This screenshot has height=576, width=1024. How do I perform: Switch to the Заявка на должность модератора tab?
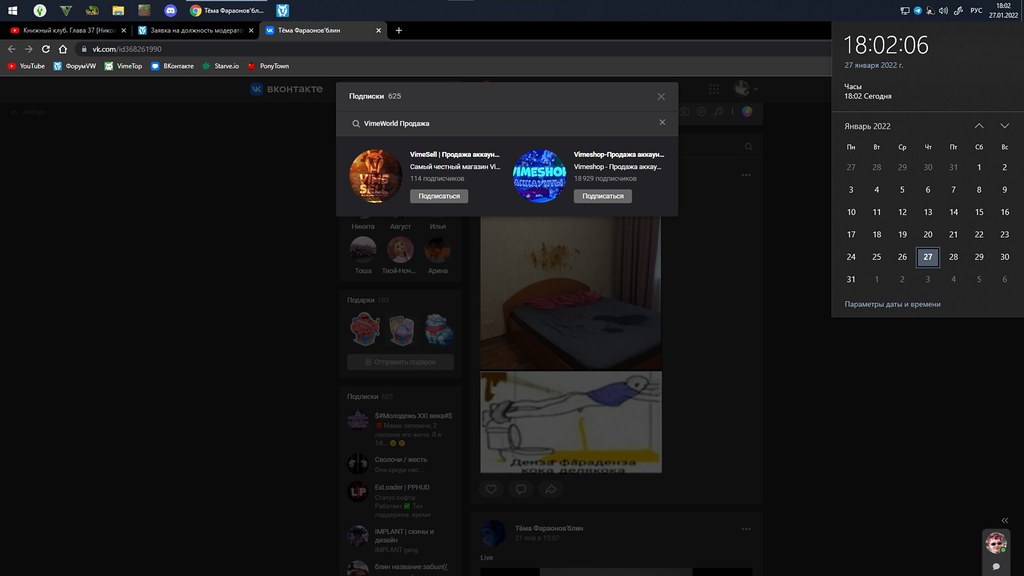190,30
